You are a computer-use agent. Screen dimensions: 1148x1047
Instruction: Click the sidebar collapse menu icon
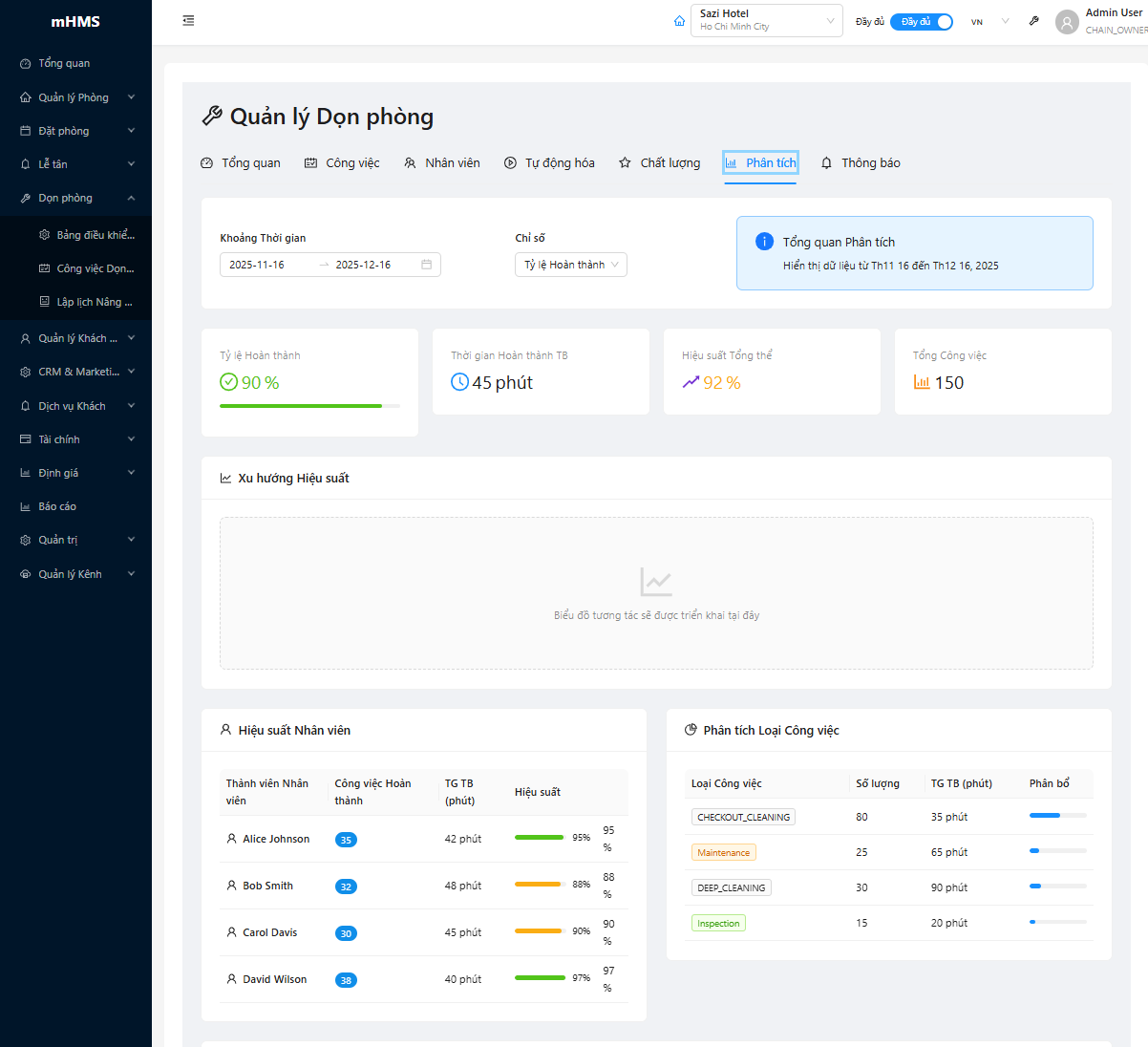pyautogui.click(x=188, y=21)
